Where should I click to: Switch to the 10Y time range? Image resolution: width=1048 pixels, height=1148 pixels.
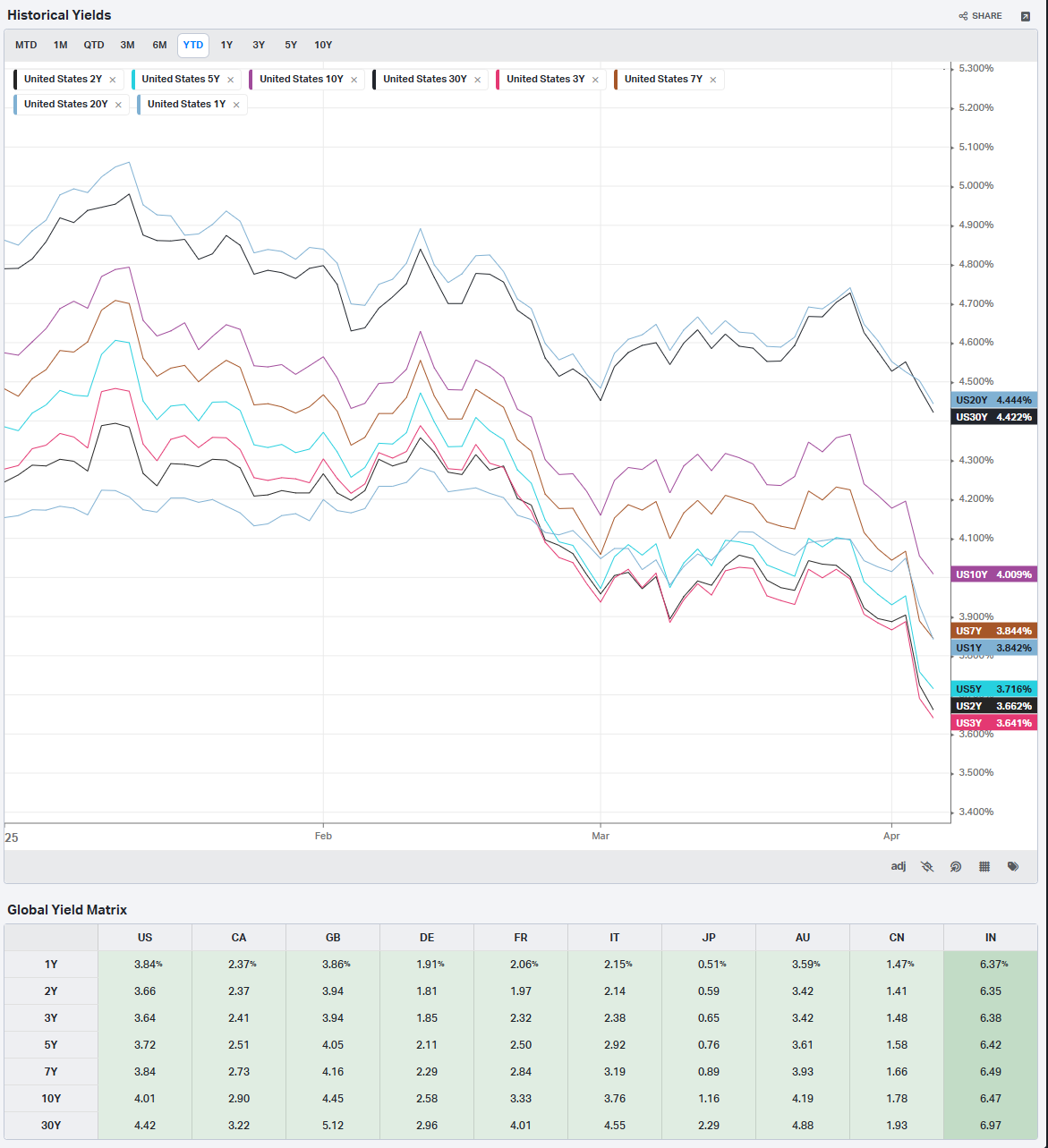(323, 45)
